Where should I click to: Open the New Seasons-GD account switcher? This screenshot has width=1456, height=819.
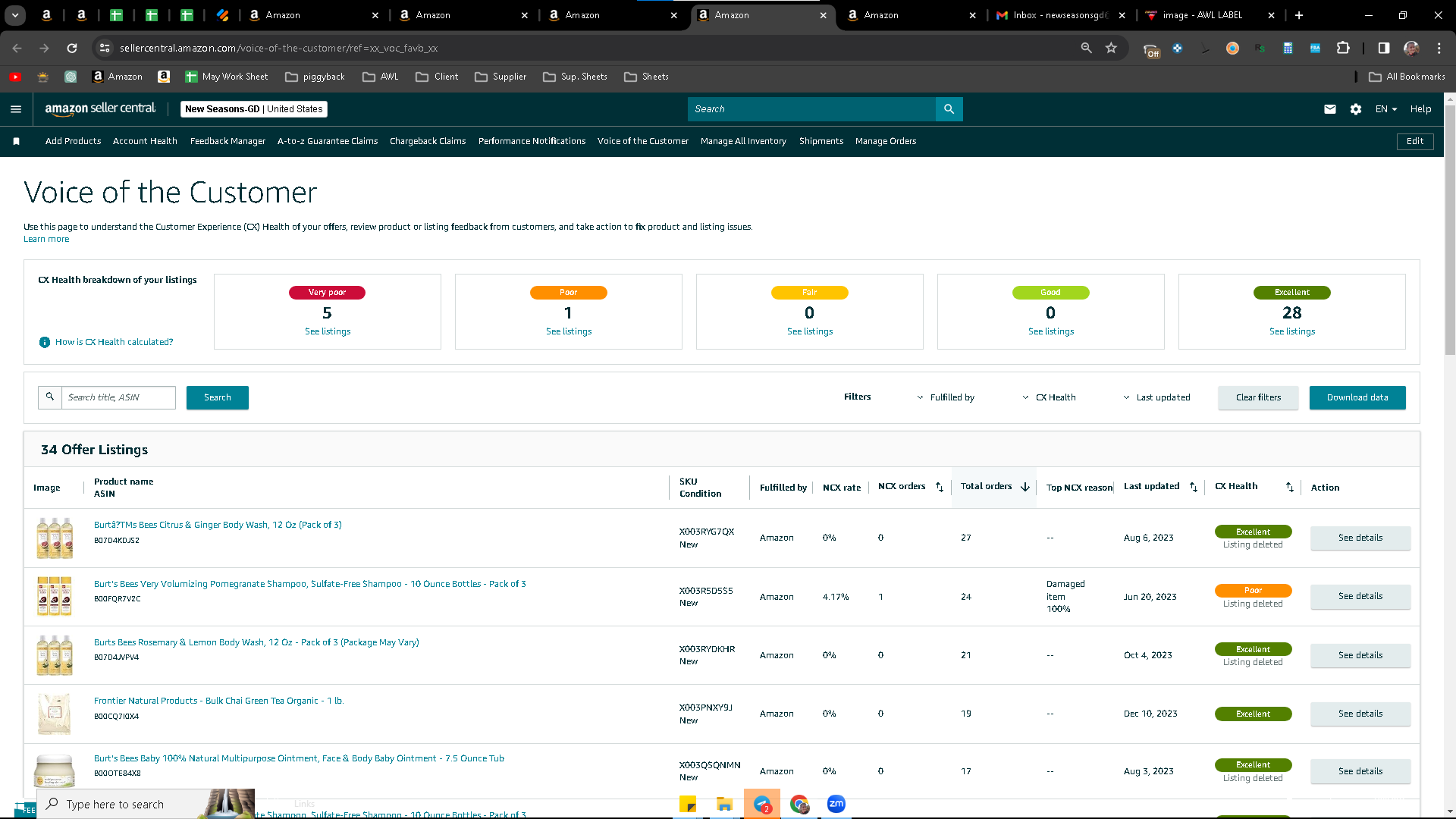(x=254, y=109)
